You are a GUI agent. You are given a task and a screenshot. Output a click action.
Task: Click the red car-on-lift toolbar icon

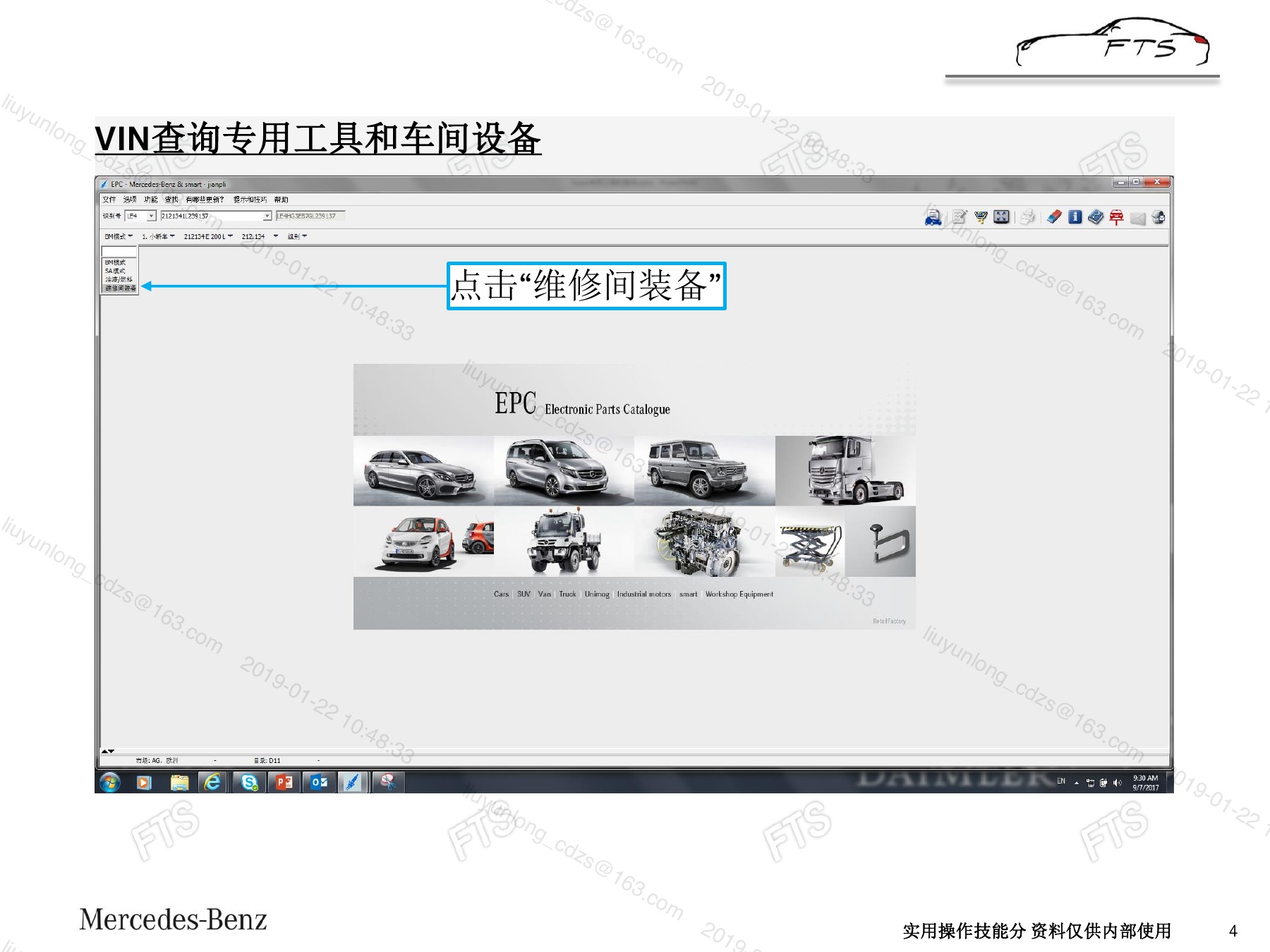click(x=1116, y=217)
